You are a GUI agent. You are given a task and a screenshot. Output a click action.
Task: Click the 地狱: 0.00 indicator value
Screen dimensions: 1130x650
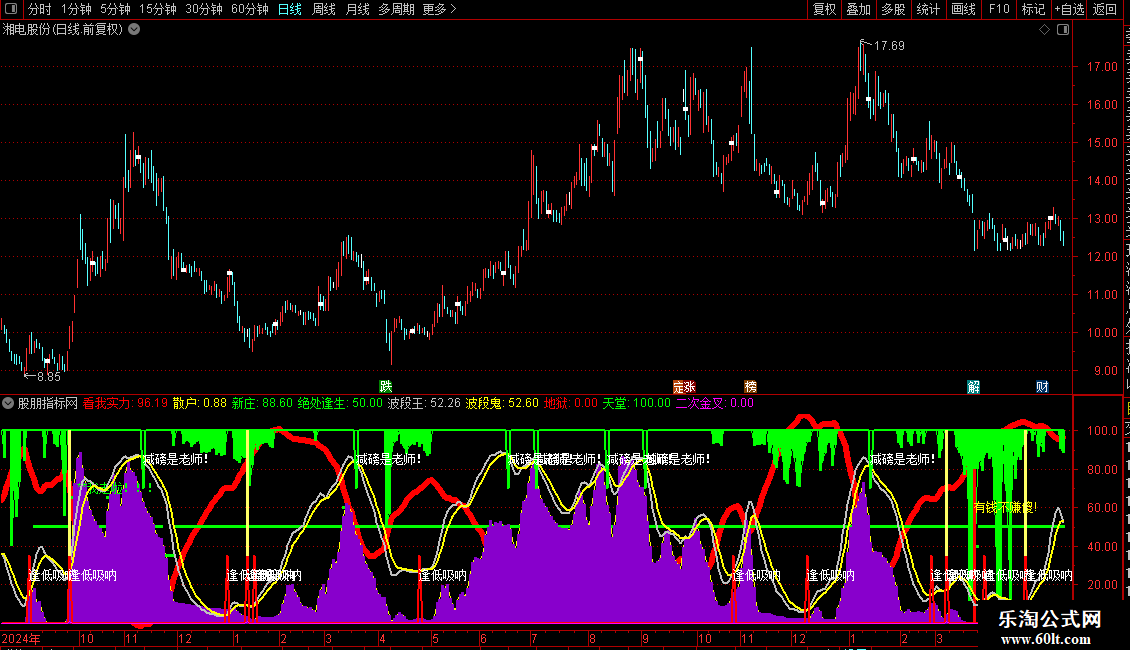(x=571, y=404)
